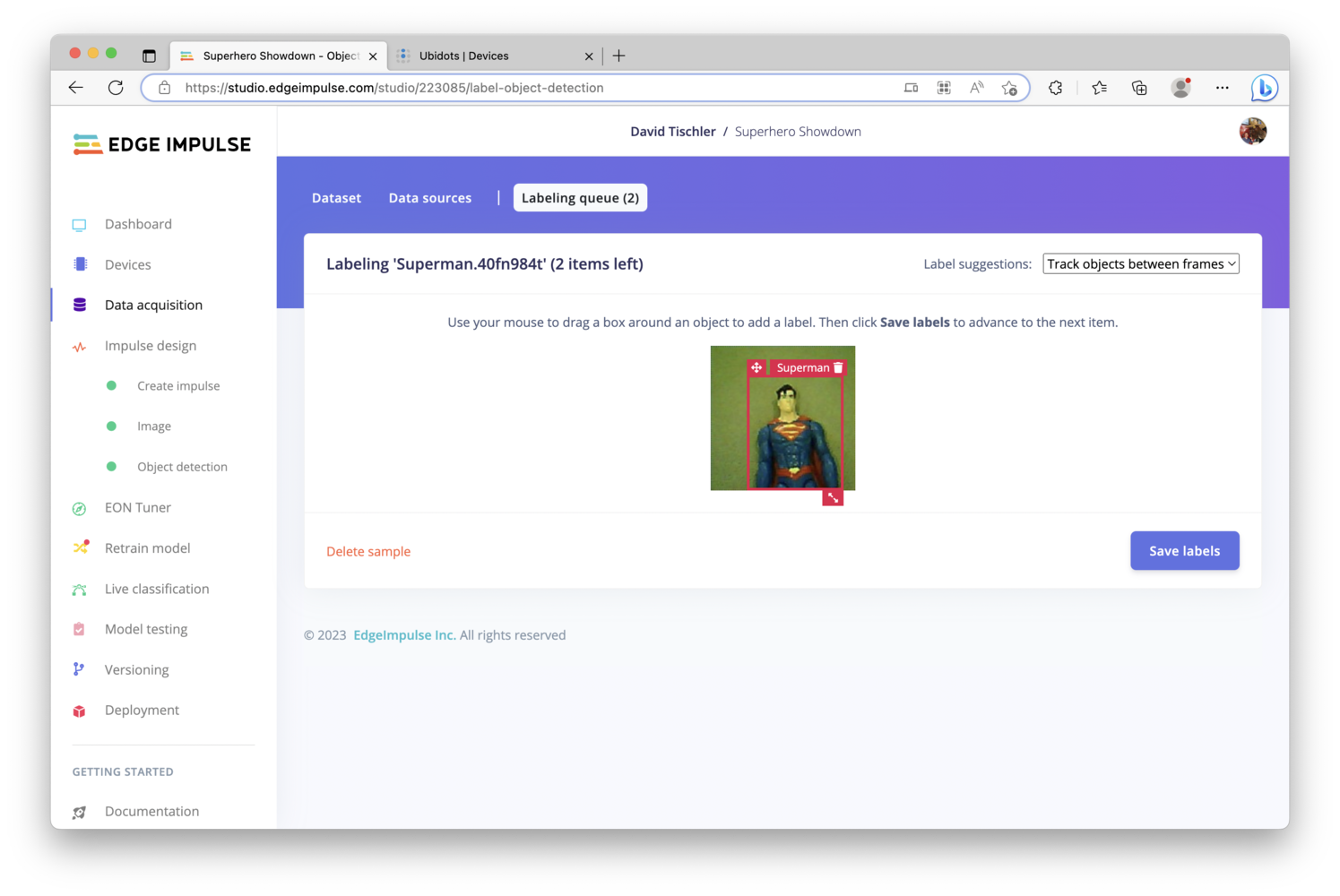Click the move handle on the Superman box
Screen dimensions: 1340x896
pos(756,367)
